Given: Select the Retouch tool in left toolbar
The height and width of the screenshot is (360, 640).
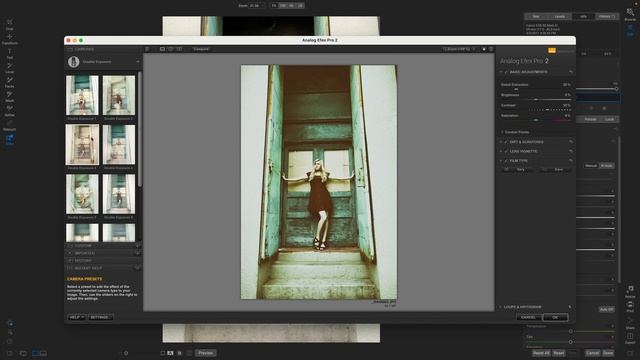Looking at the screenshot, I should click(x=9, y=125).
